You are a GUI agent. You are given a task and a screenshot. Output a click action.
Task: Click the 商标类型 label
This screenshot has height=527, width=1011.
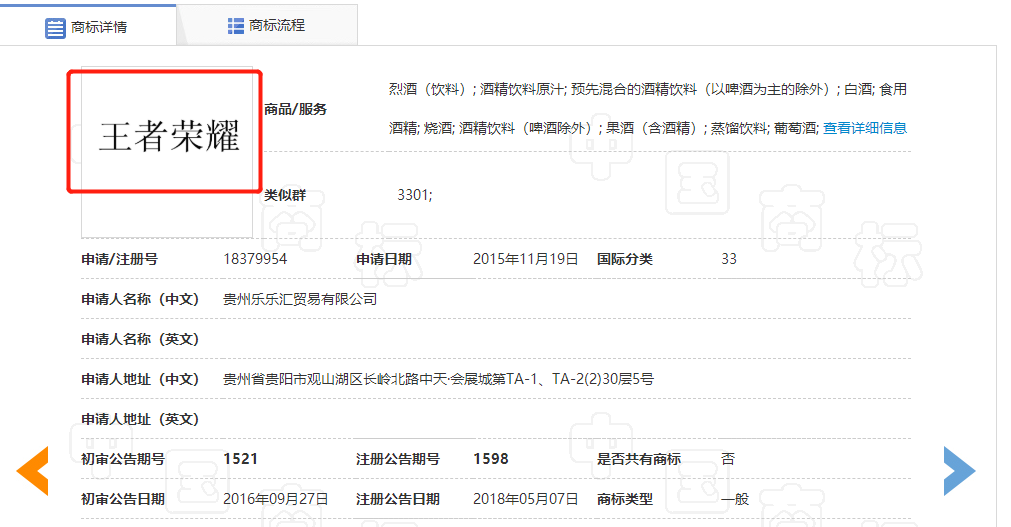point(625,499)
